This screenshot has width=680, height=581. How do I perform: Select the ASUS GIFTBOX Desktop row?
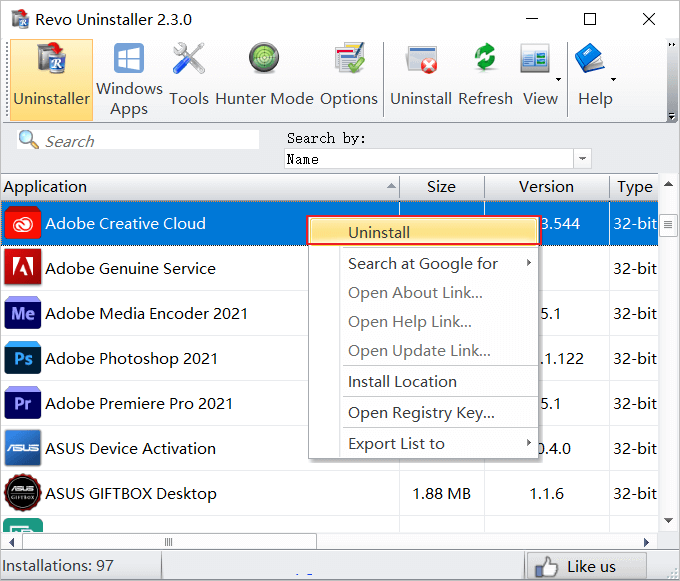point(130,493)
